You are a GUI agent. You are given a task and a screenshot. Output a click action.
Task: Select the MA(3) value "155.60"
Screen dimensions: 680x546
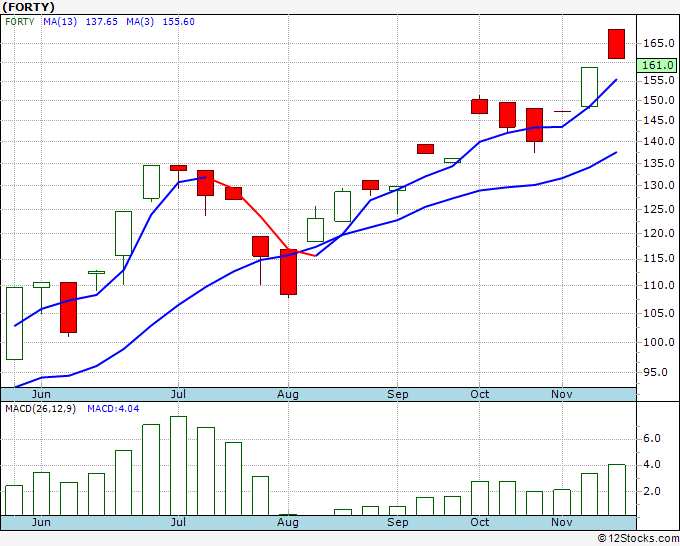point(179,22)
